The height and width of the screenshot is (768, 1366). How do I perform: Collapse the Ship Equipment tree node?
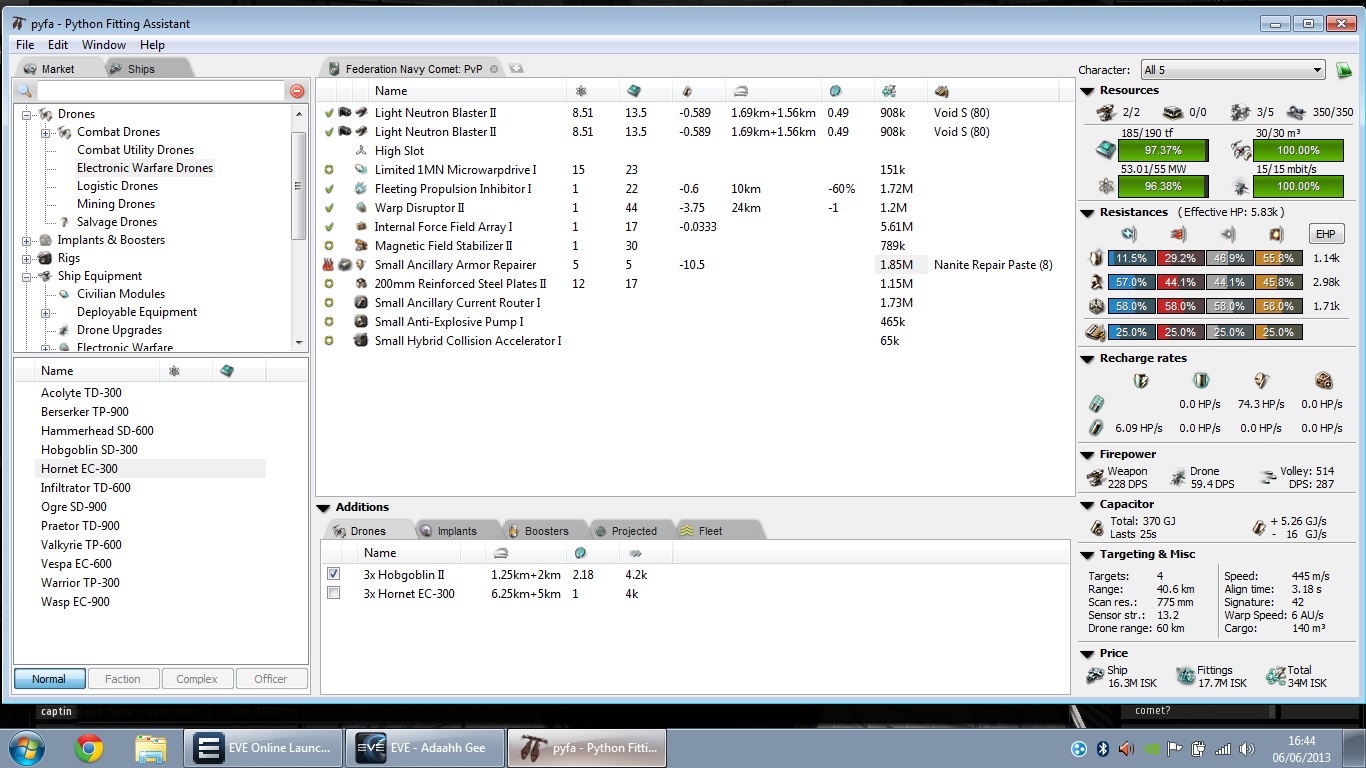coord(27,276)
